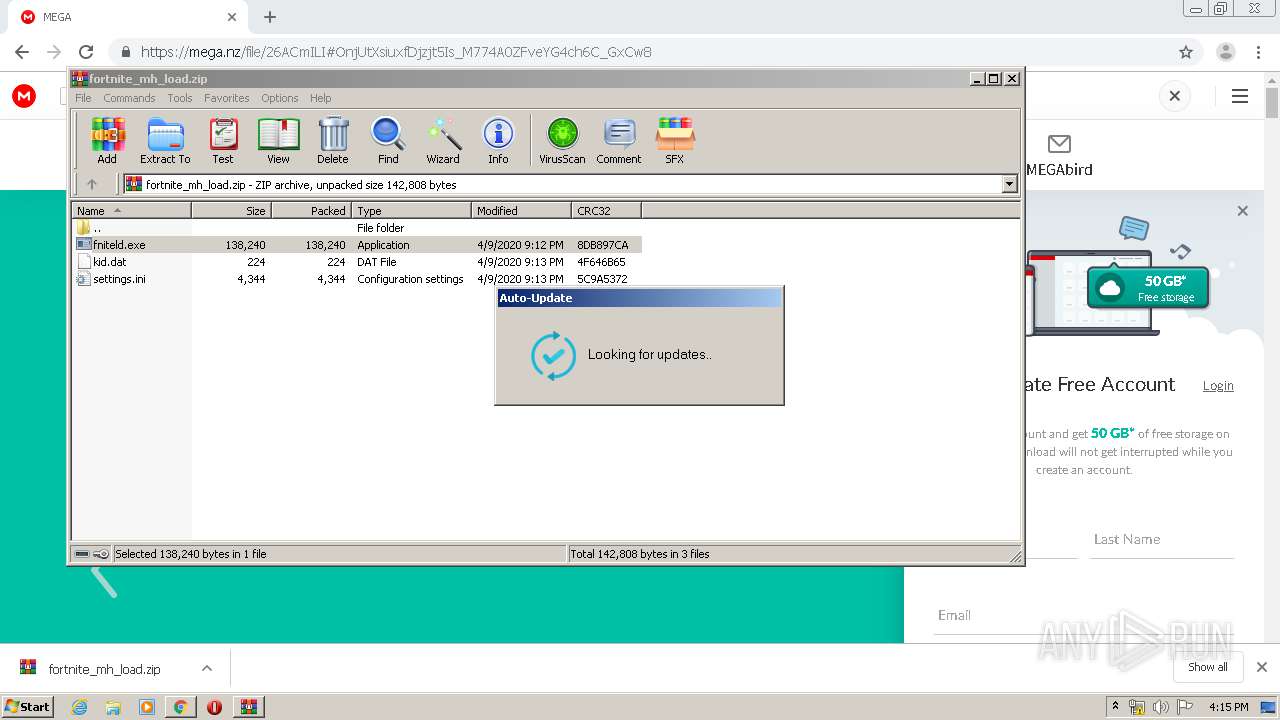Sort files by Name column

pyautogui.click(x=131, y=210)
